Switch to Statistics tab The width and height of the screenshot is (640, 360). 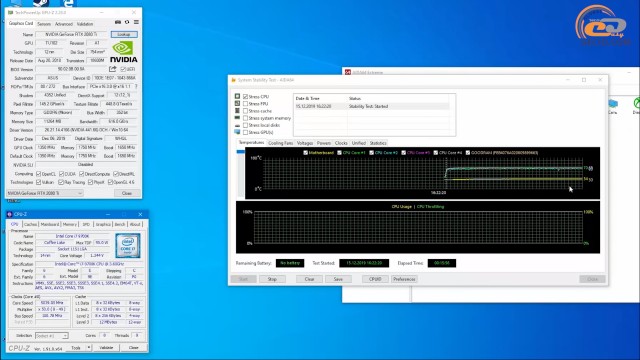(378, 143)
